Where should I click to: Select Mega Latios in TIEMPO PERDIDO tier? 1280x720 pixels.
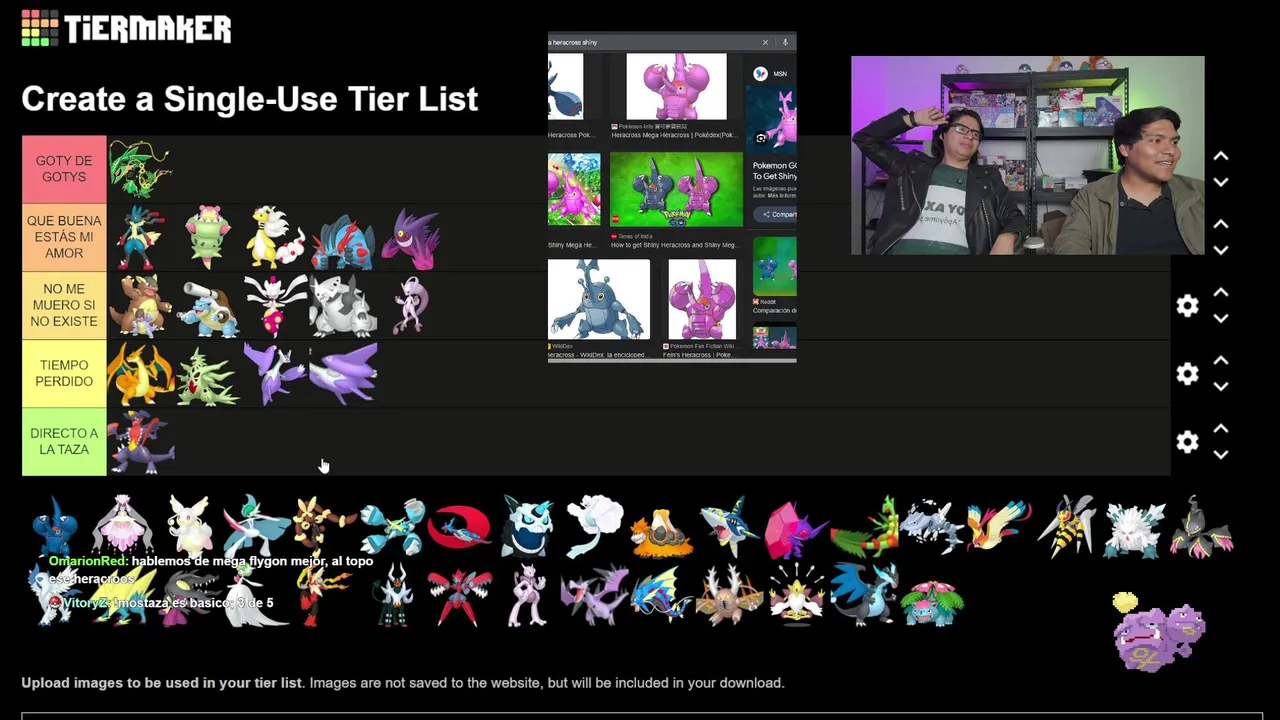tap(343, 374)
